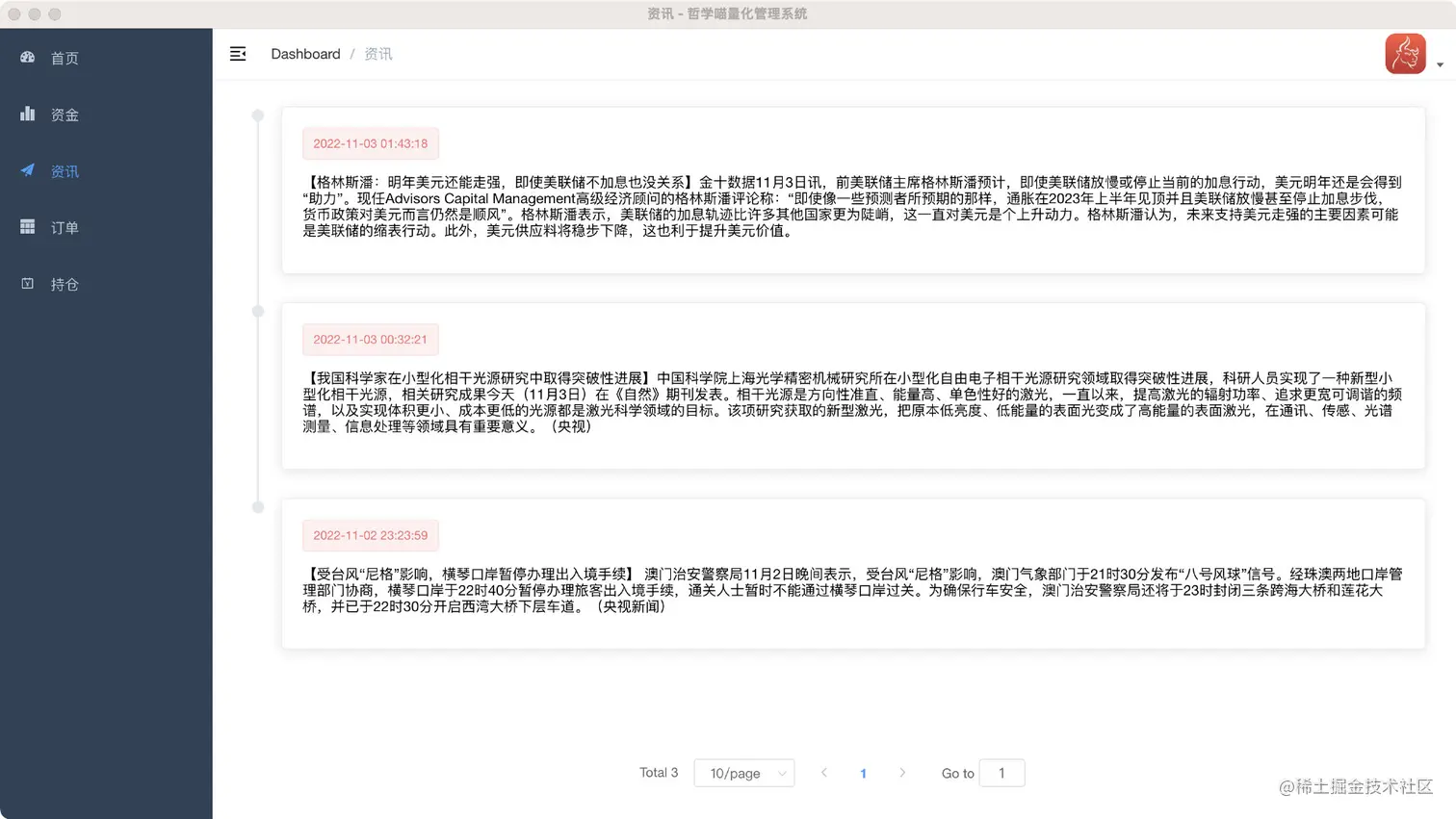This screenshot has height=819, width=1456.
Task: Go to previous page with the left arrow
Action: coord(824,773)
